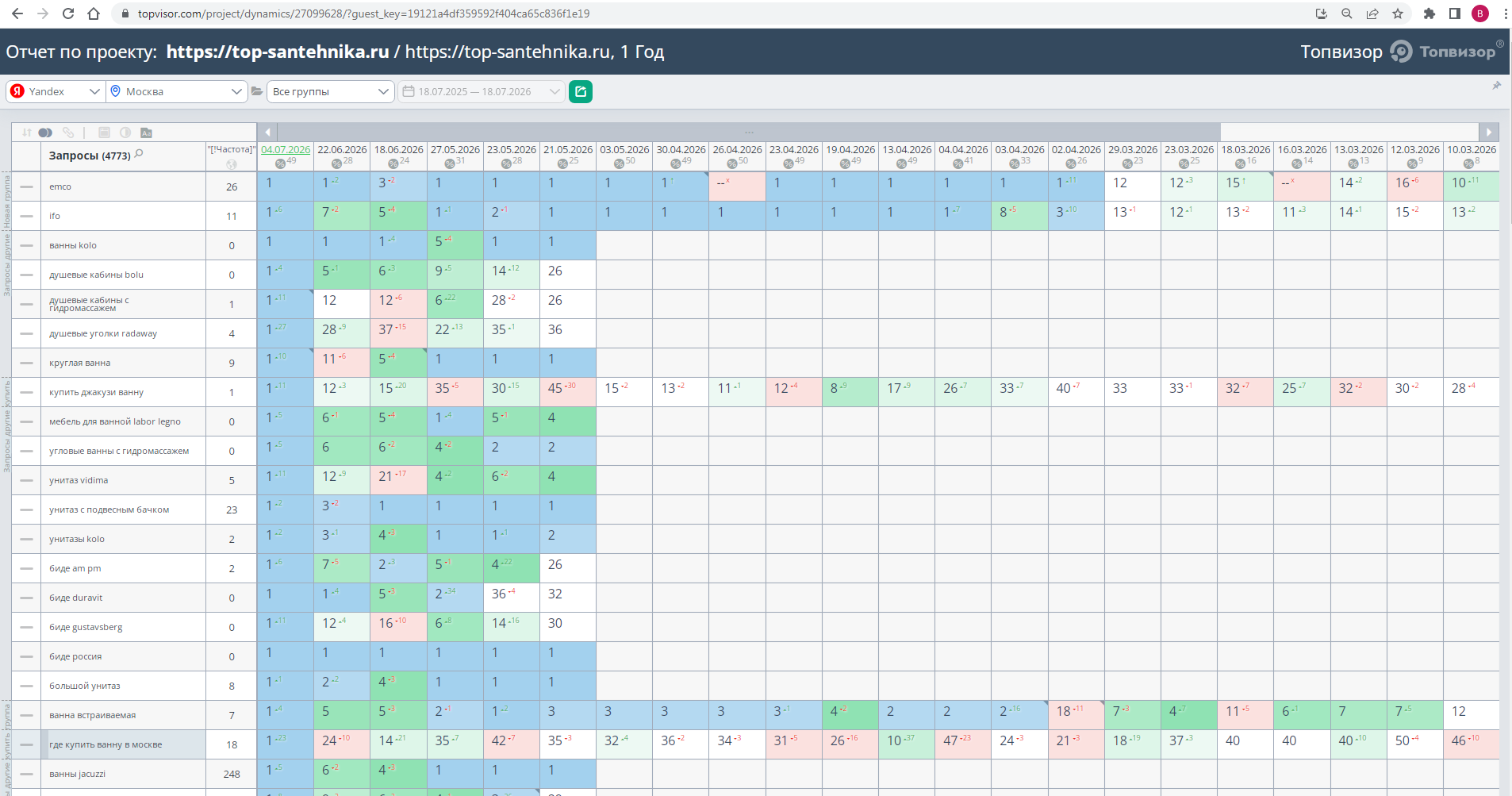Click the Частота column header
The width and height of the screenshot is (1512, 796).
coord(232,149)
